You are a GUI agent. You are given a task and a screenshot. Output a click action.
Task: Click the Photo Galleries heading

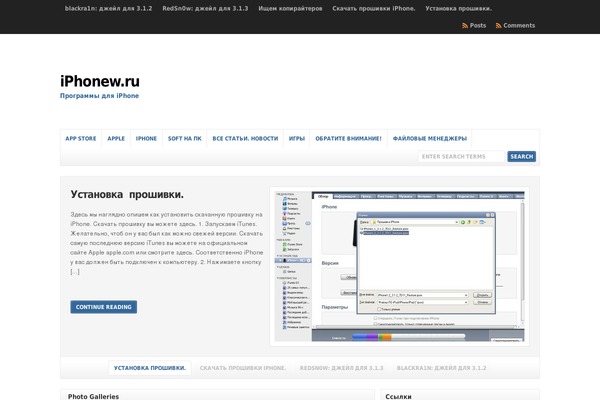pyautogui.click(x=93, y=397)
